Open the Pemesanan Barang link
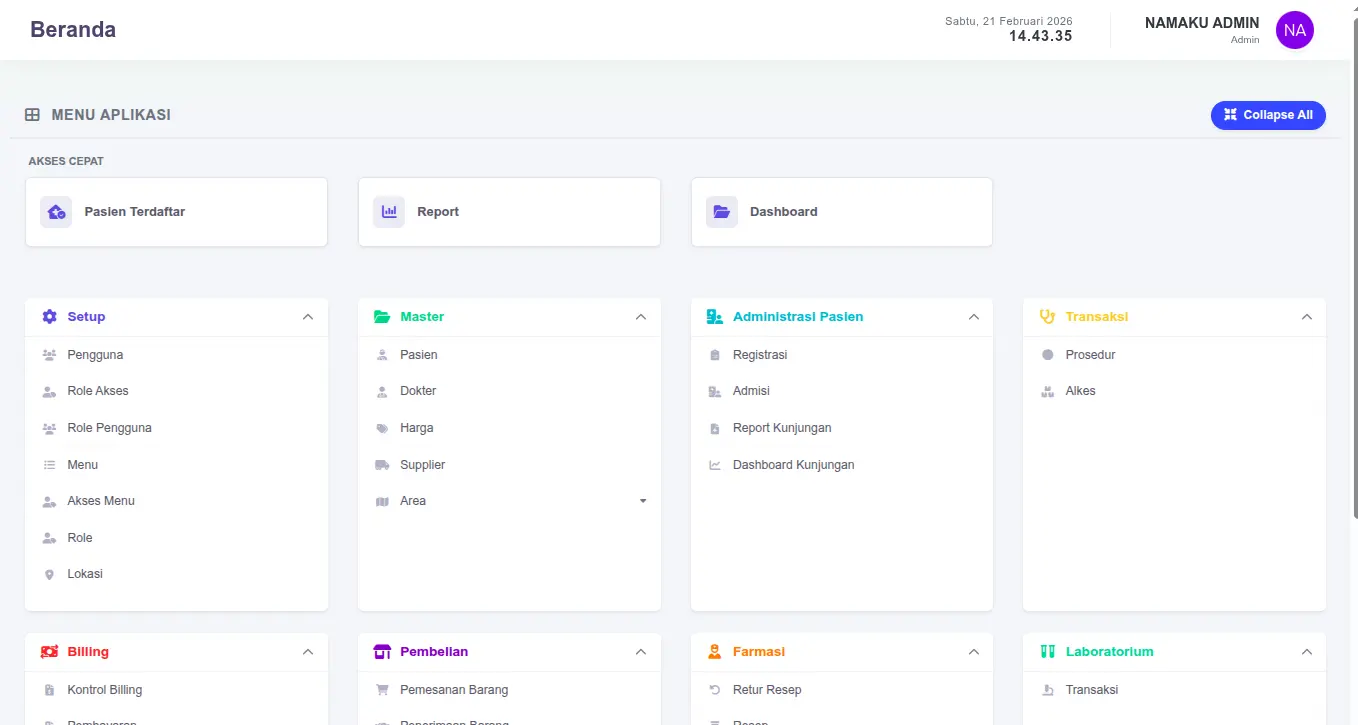Viewport: 1358px width, 725px height. click(454, 690)
